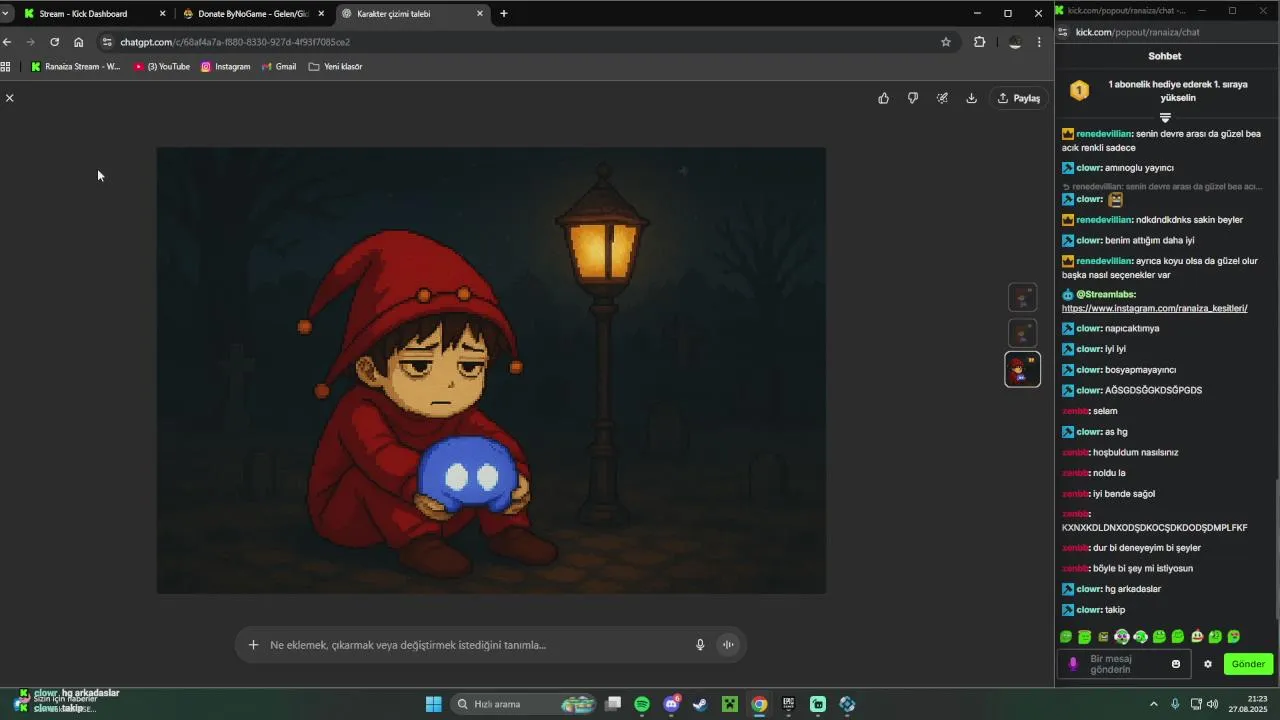
Task: Download the generated image
Action: coord(971,98)
